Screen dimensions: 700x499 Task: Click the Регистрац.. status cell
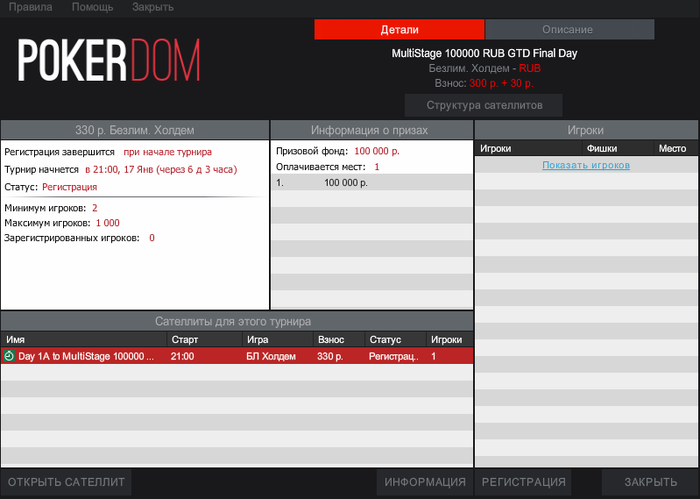(393, 356)
